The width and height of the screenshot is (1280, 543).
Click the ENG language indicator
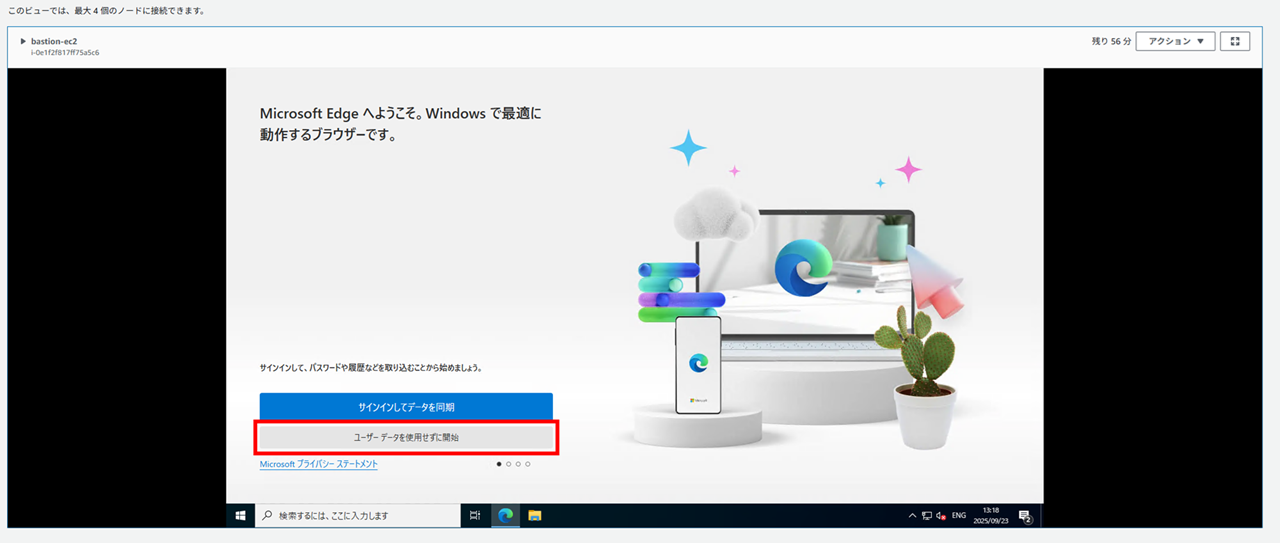pyautogui.click(x=959, y=516)
